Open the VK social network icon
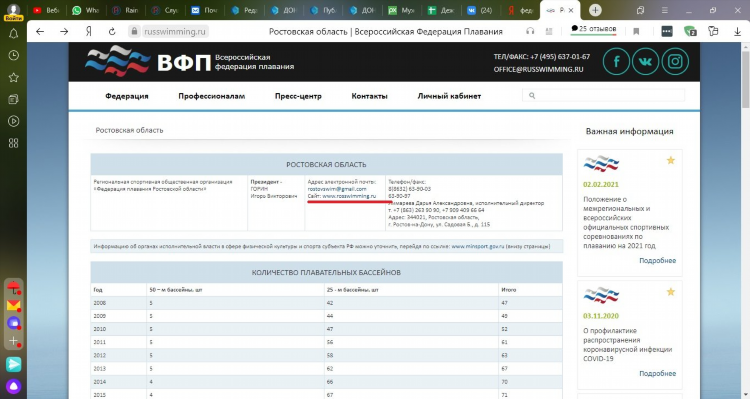 point(645,61)
